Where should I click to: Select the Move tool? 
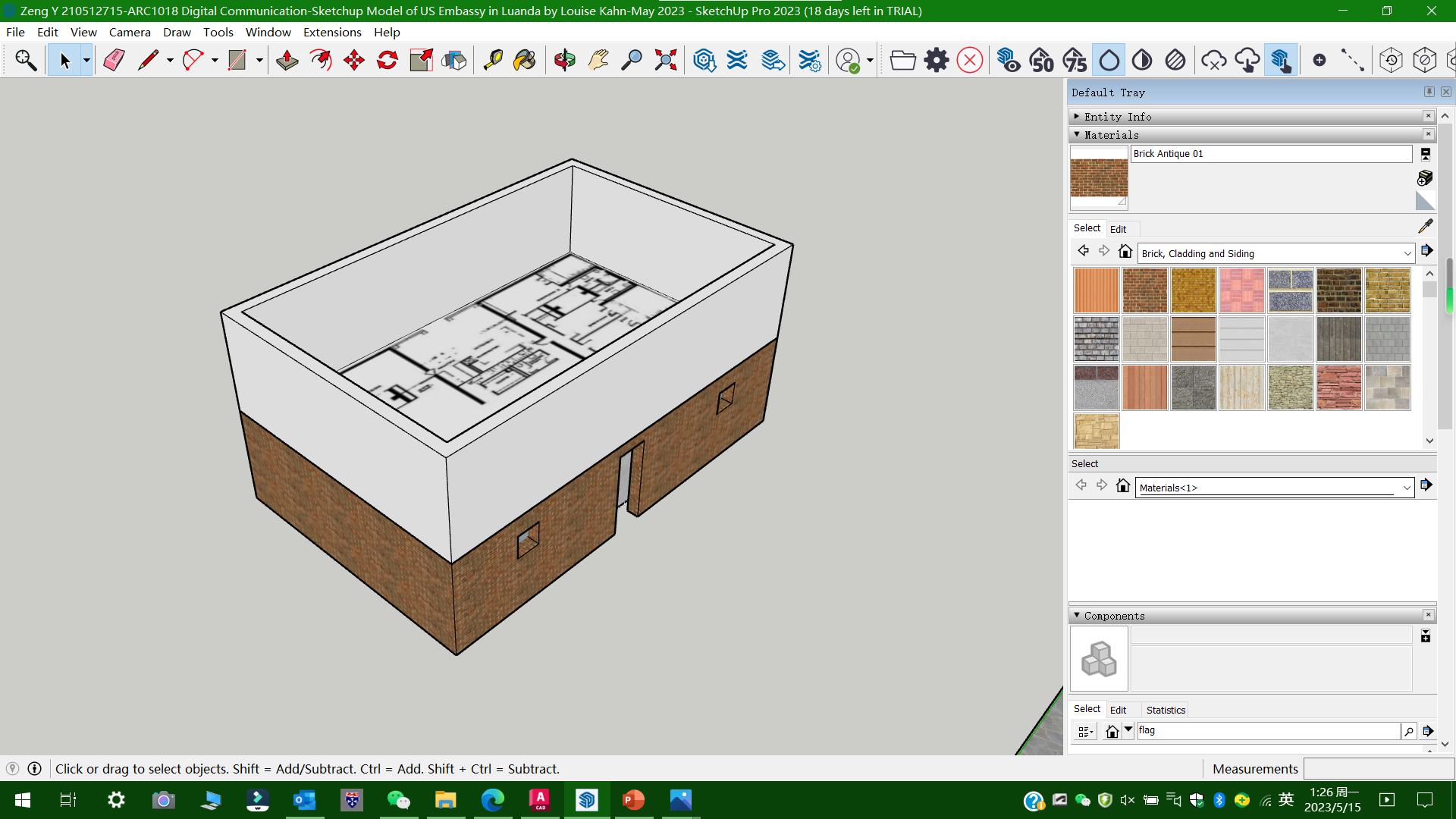[353, 60]
